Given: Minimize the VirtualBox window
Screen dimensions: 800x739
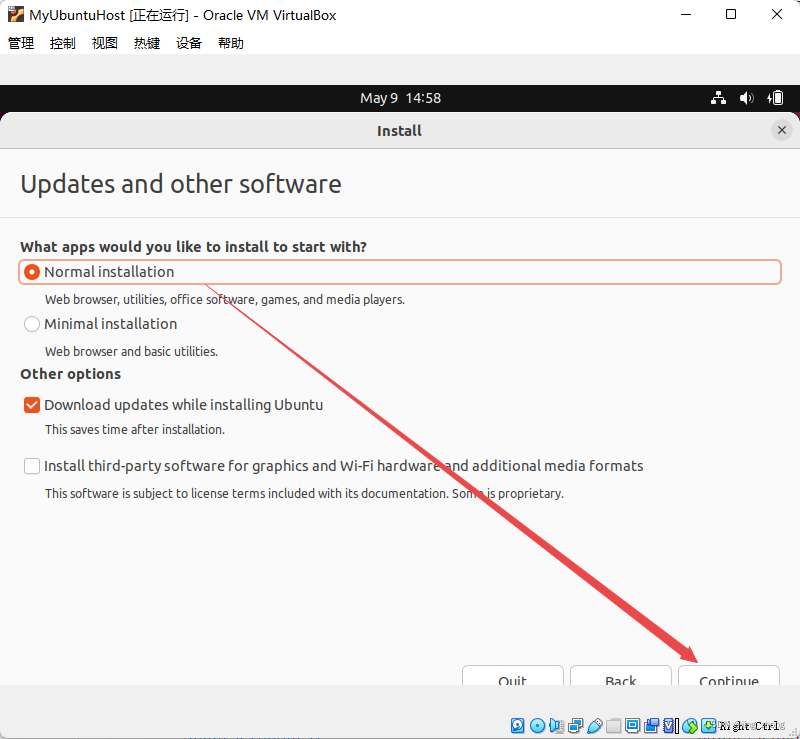Looking at the screenshot, I should coord(686,14).
